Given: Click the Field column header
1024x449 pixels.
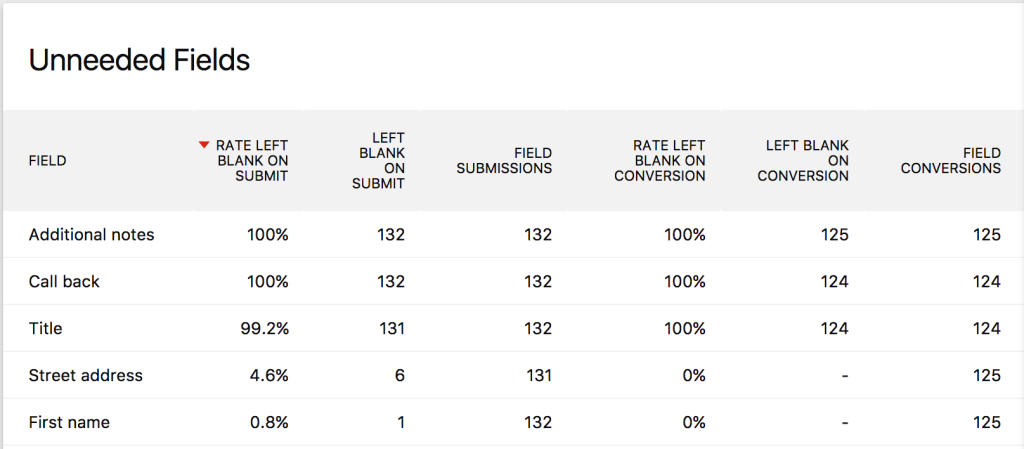Looking at the screenshot, I should pyautogui.click(x=48, y=160).
